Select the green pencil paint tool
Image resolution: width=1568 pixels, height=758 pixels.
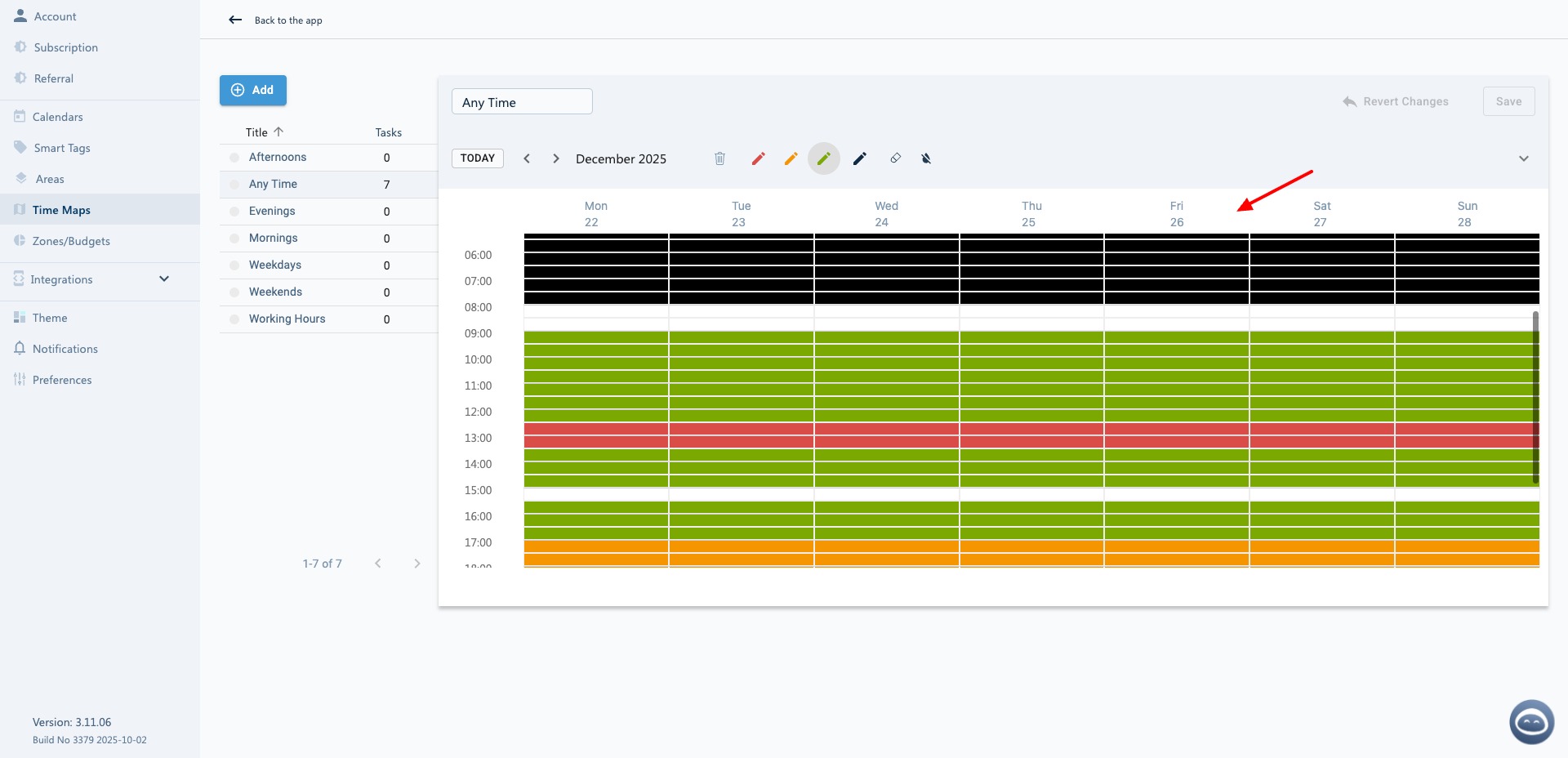(x=823, y=158)
